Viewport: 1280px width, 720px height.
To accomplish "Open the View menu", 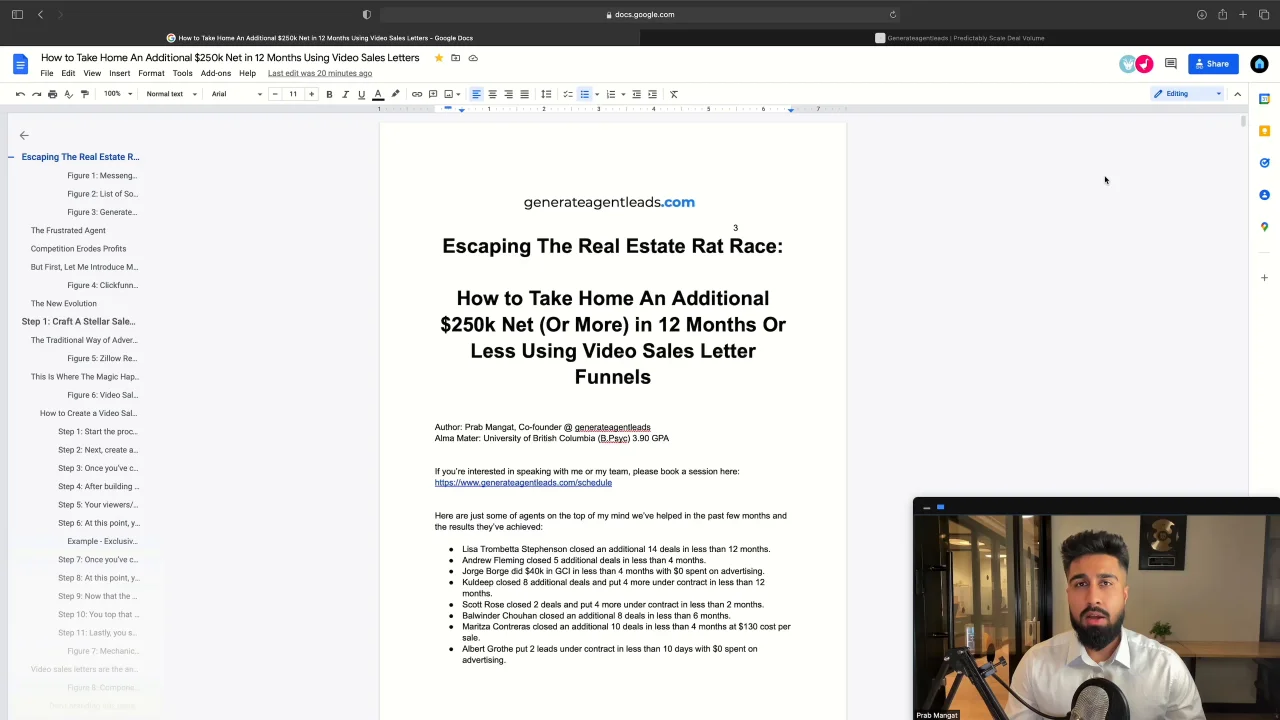I will point(92,73).
